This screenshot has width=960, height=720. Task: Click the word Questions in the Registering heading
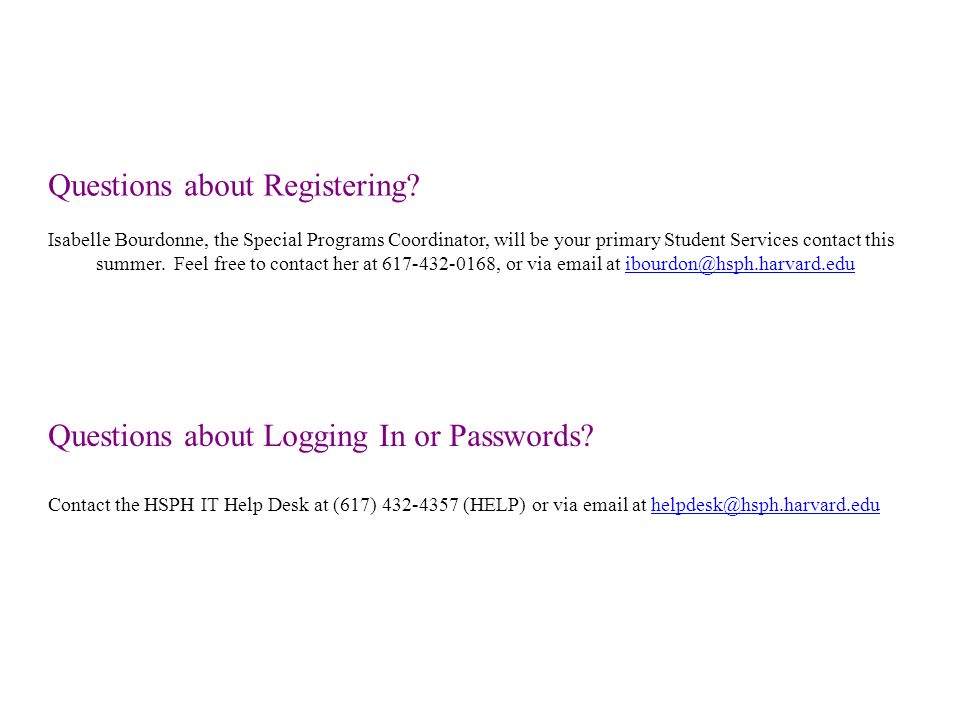tap(110, 186)
